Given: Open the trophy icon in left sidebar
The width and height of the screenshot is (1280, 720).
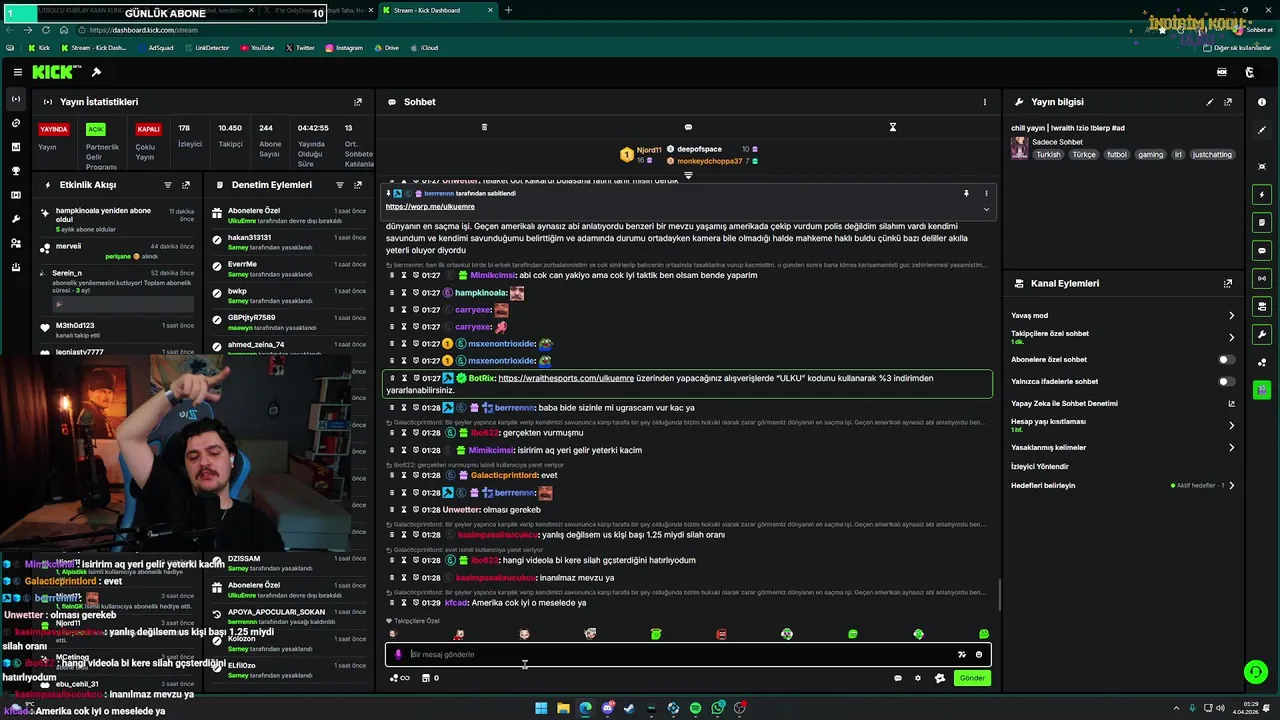Looking at the screenshot, I should coord(16,171).
